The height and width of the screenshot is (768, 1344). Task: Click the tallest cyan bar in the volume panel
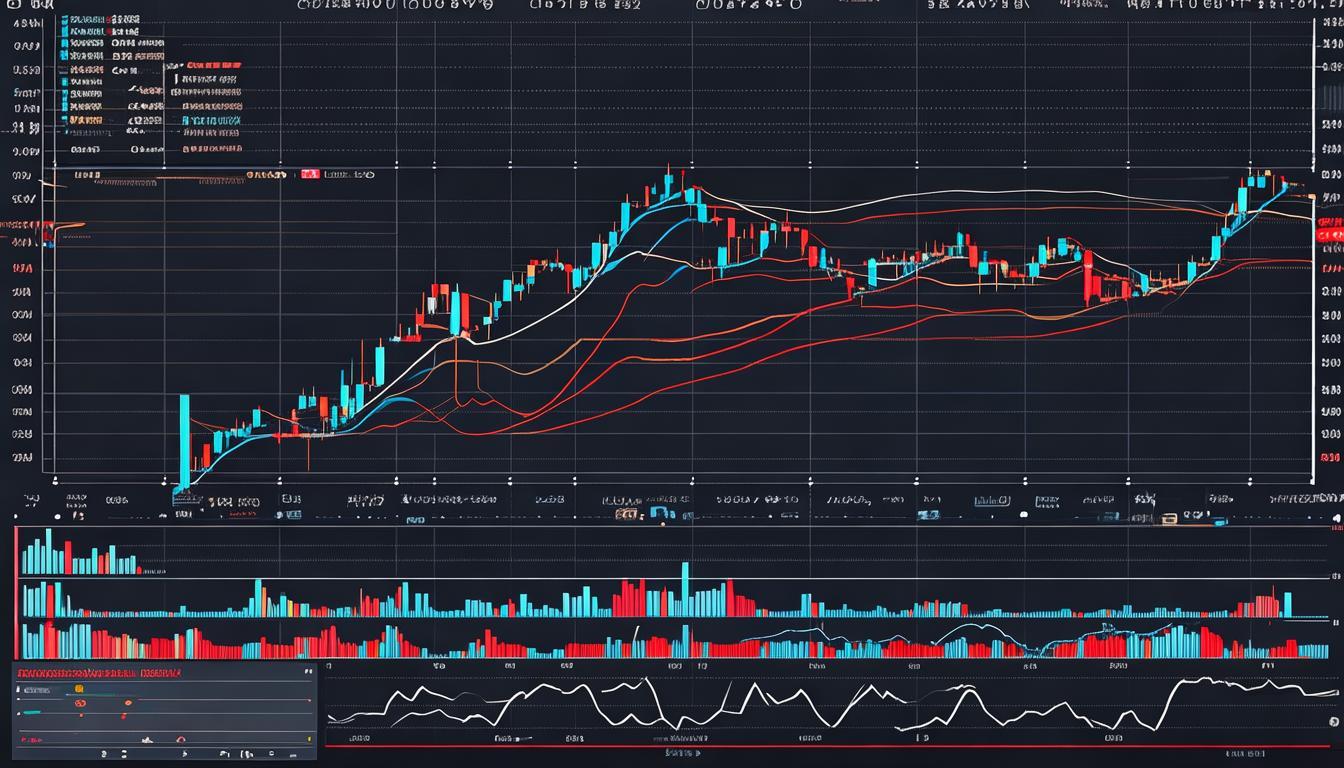[685, 588]
